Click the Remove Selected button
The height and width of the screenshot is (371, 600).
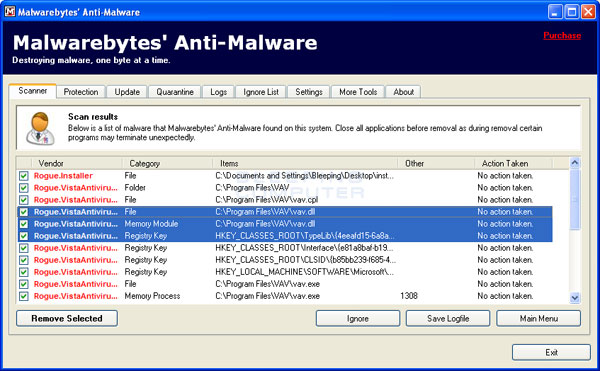click(x=67, y=318)
